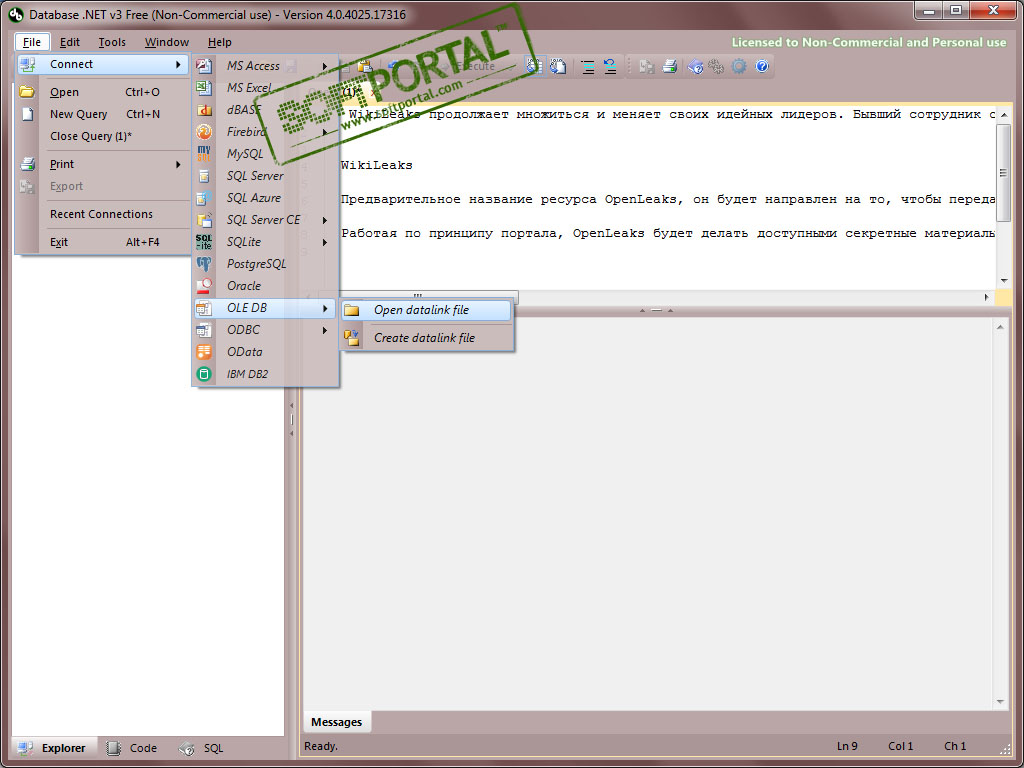1024x768 pixels.
Task: Click the outdent lines toolbar icon
Action: point(609,66)
